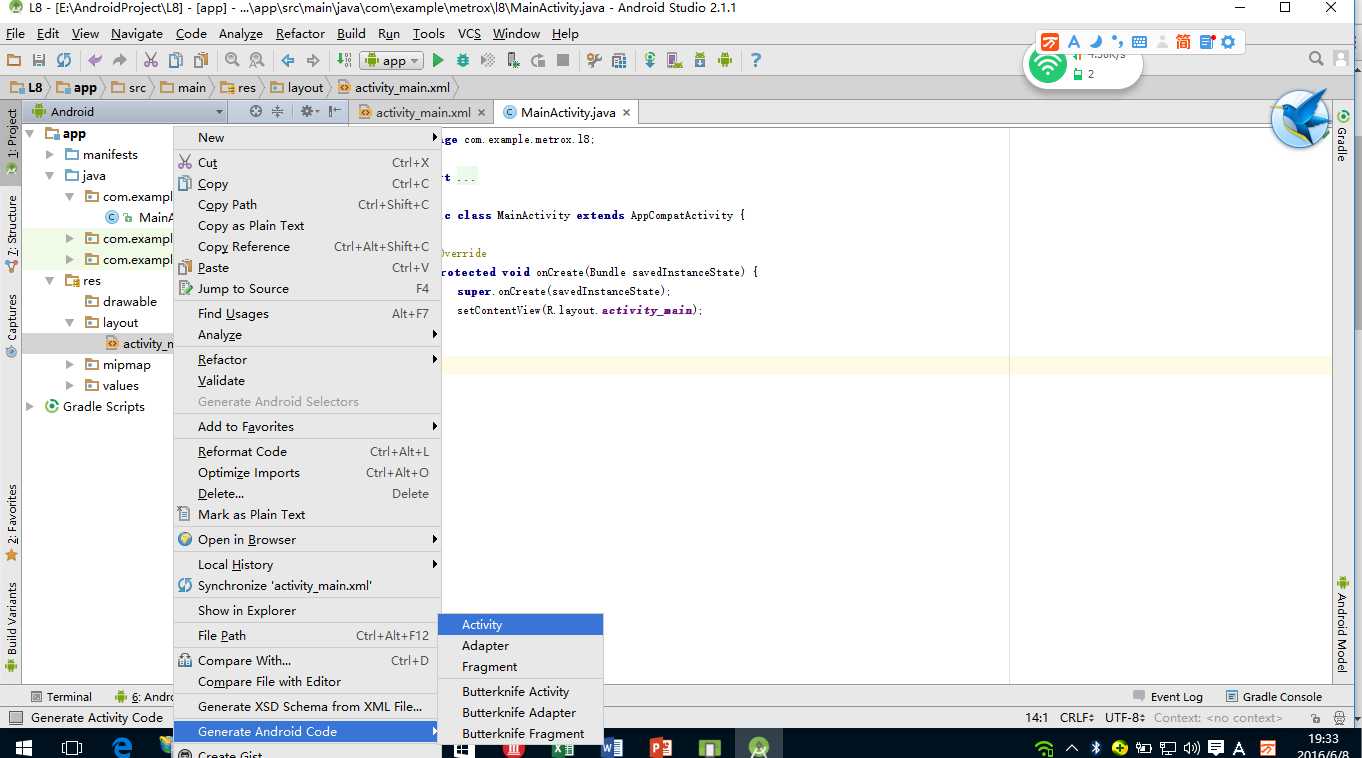Choose Fragment in the submenu
This screenshot has height=758, width=1362.
(x=520, y=667)
